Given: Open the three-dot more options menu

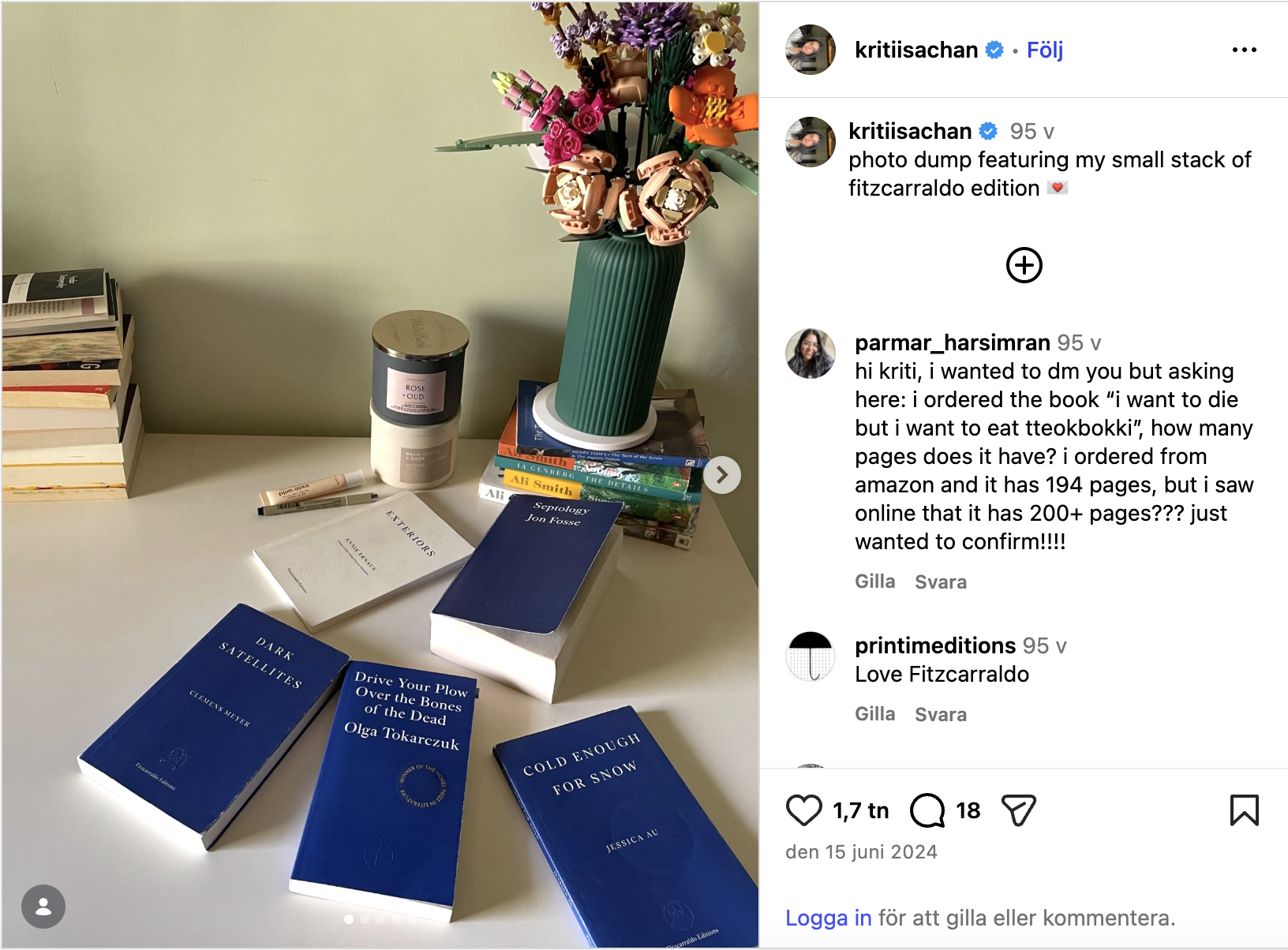Looking at the screenshot, I should [x=1245, y=50].
